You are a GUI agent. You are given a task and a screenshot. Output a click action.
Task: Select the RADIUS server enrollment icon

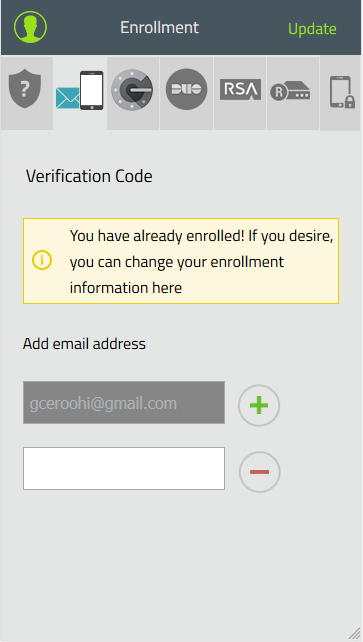291,91
